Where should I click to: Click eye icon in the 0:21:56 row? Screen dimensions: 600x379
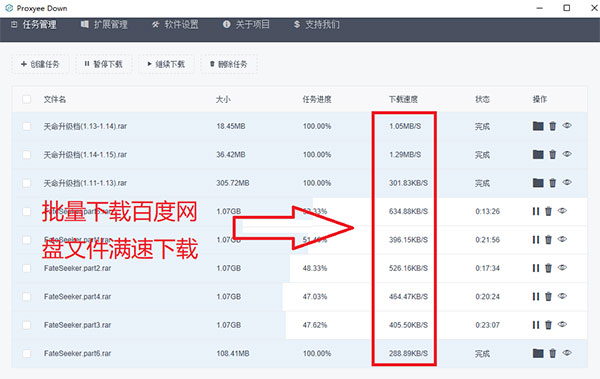point(562,239)
